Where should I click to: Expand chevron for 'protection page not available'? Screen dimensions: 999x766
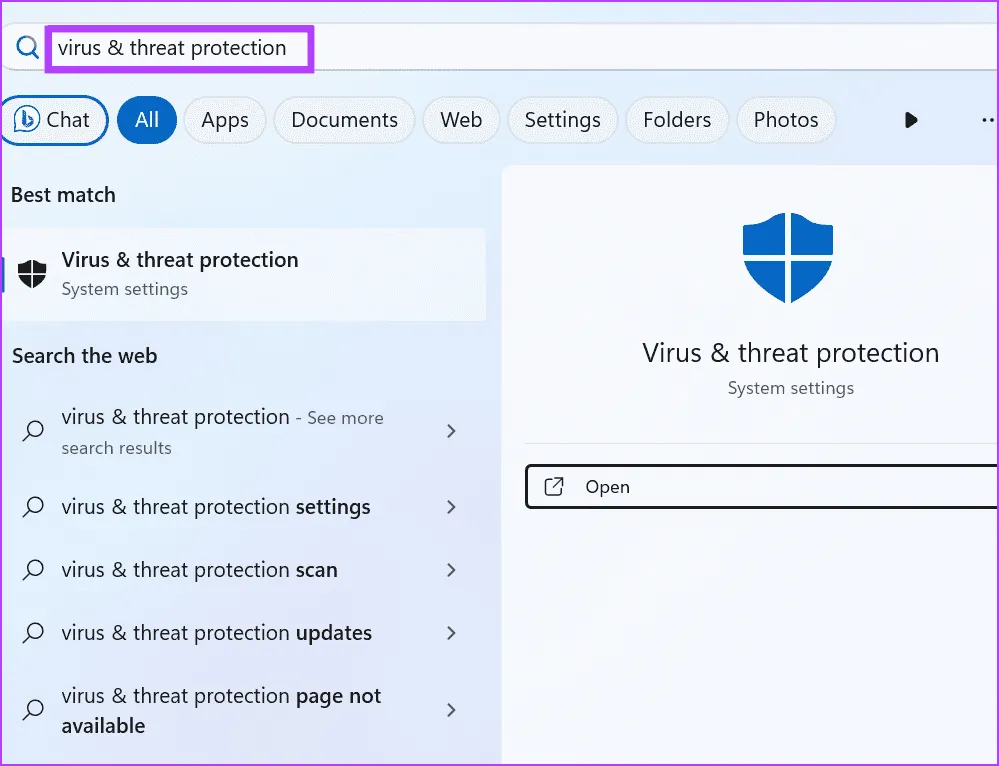coord(451,710)
